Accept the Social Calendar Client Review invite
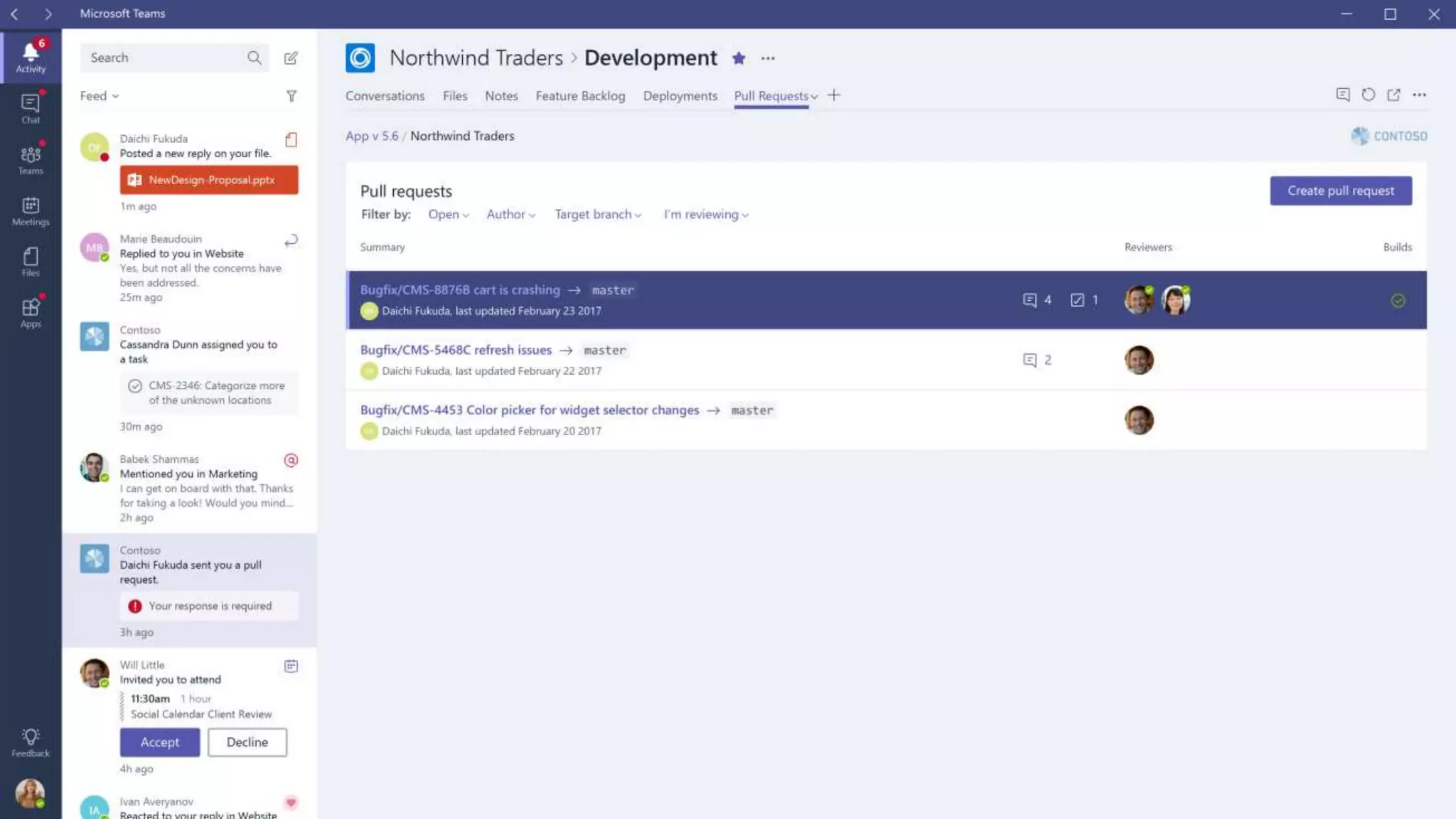Image resolution: width=1456 pixels, height=819 pixels. [160, 742]
